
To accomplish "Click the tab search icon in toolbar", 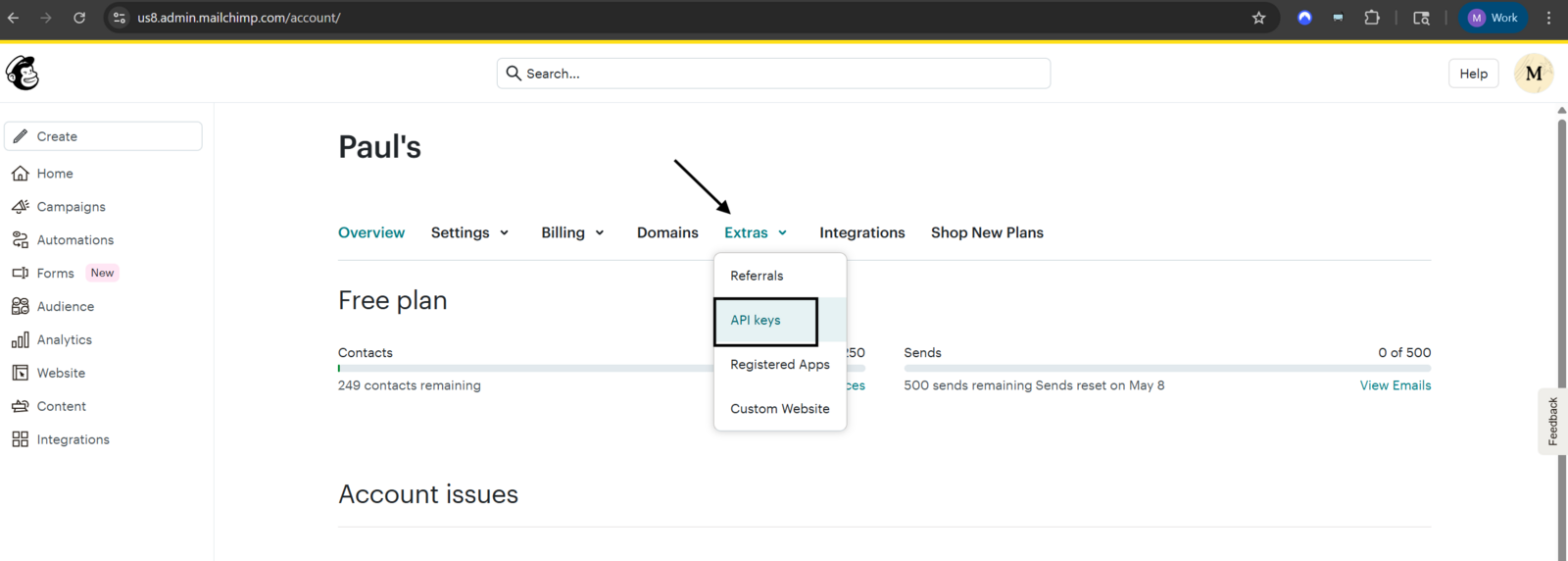I will 1421,18.
